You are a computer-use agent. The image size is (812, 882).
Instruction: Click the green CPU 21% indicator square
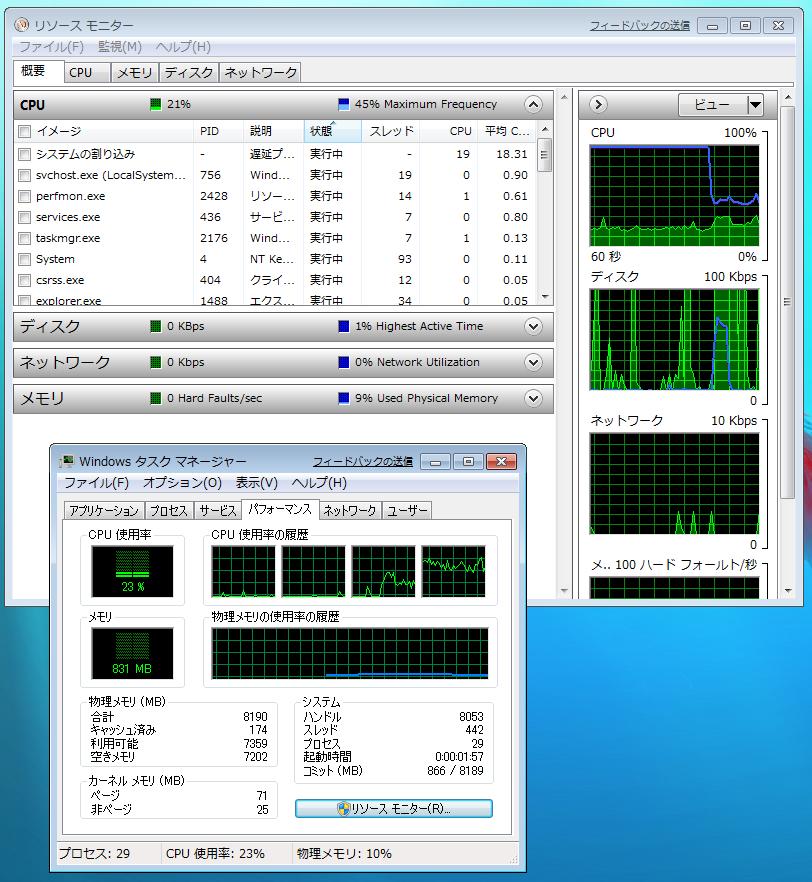click(156, 104)
